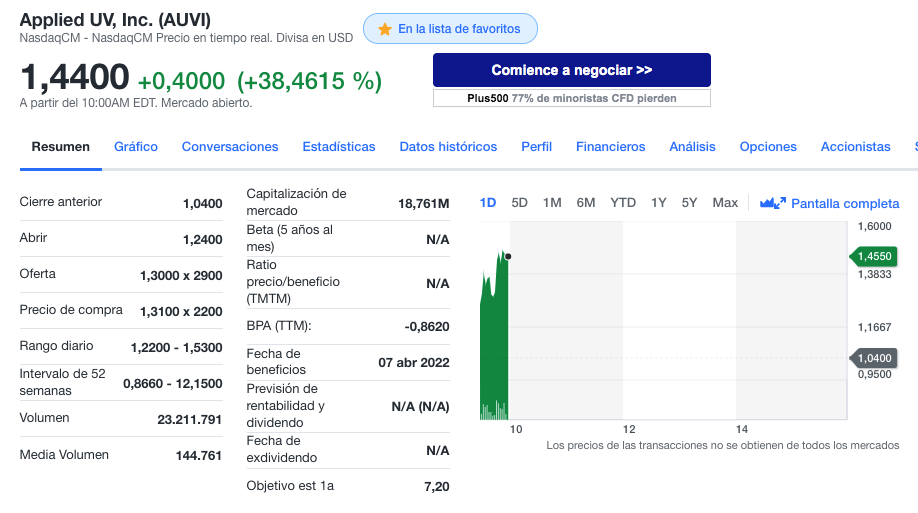
Task: Click the green intraday price area chart
Action: [494, 340]
